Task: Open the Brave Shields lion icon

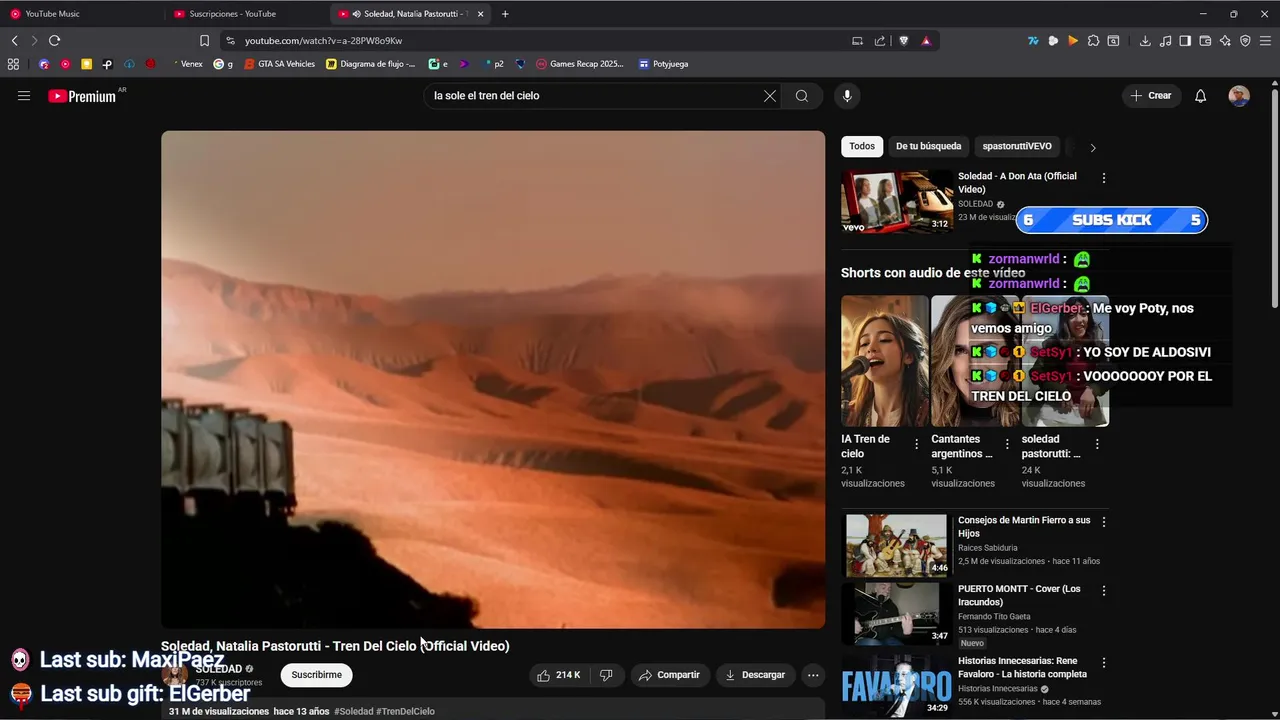Action: pos(904,41)
